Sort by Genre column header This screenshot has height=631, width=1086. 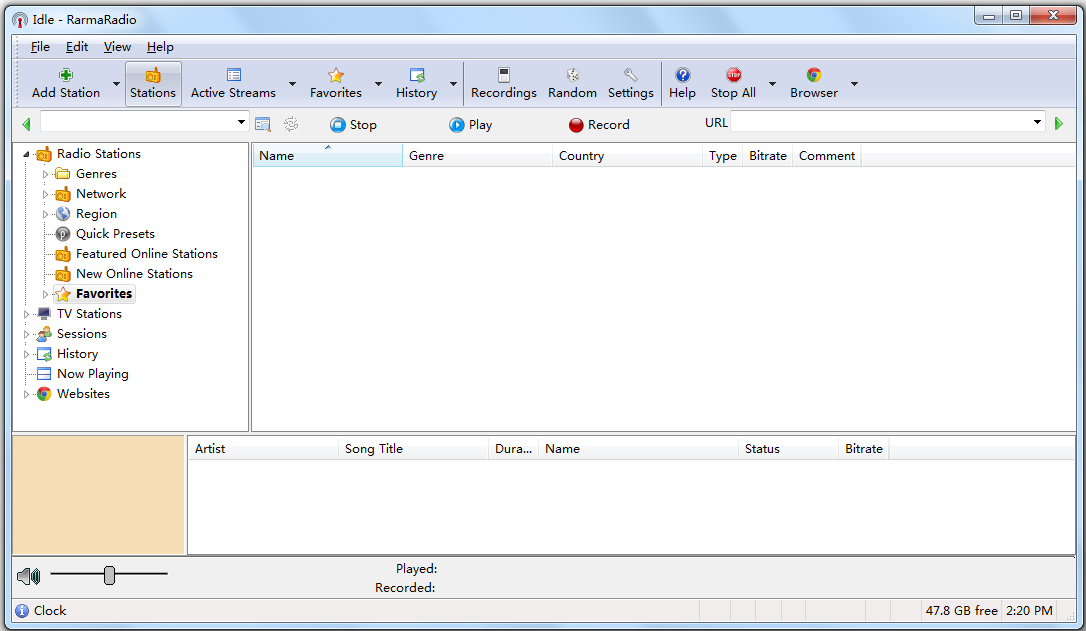click(477, 156)
